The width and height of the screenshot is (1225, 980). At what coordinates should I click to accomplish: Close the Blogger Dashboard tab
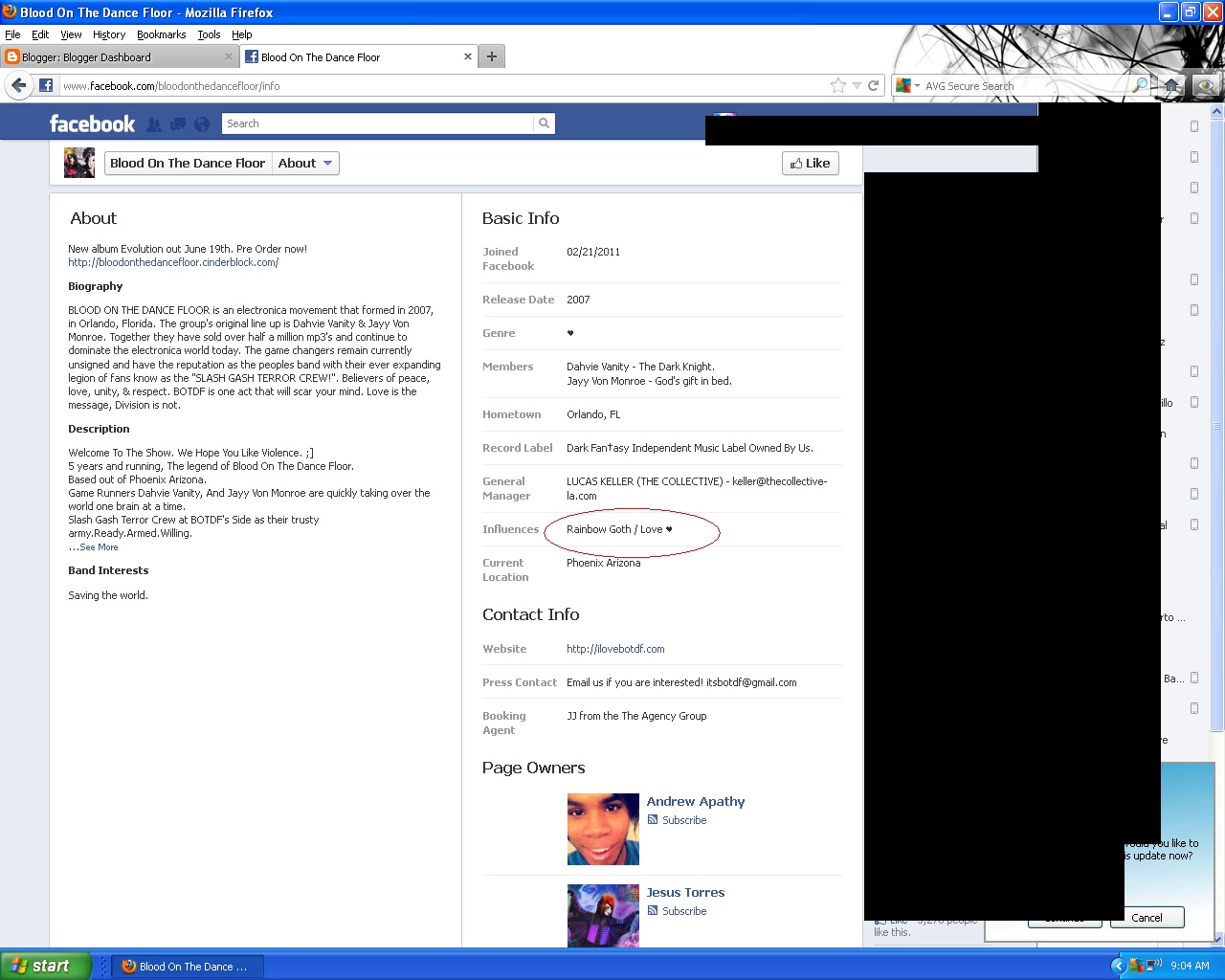point(229,56)
